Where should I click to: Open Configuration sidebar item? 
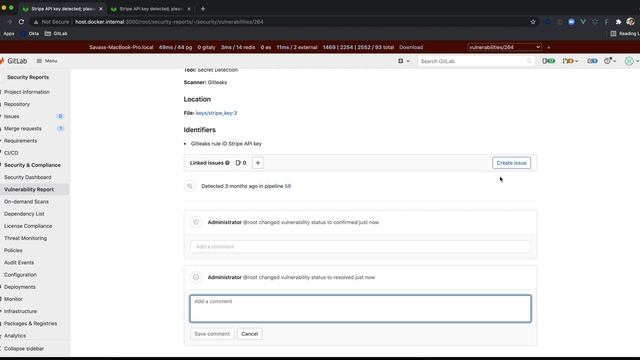(x=20, y=275)
